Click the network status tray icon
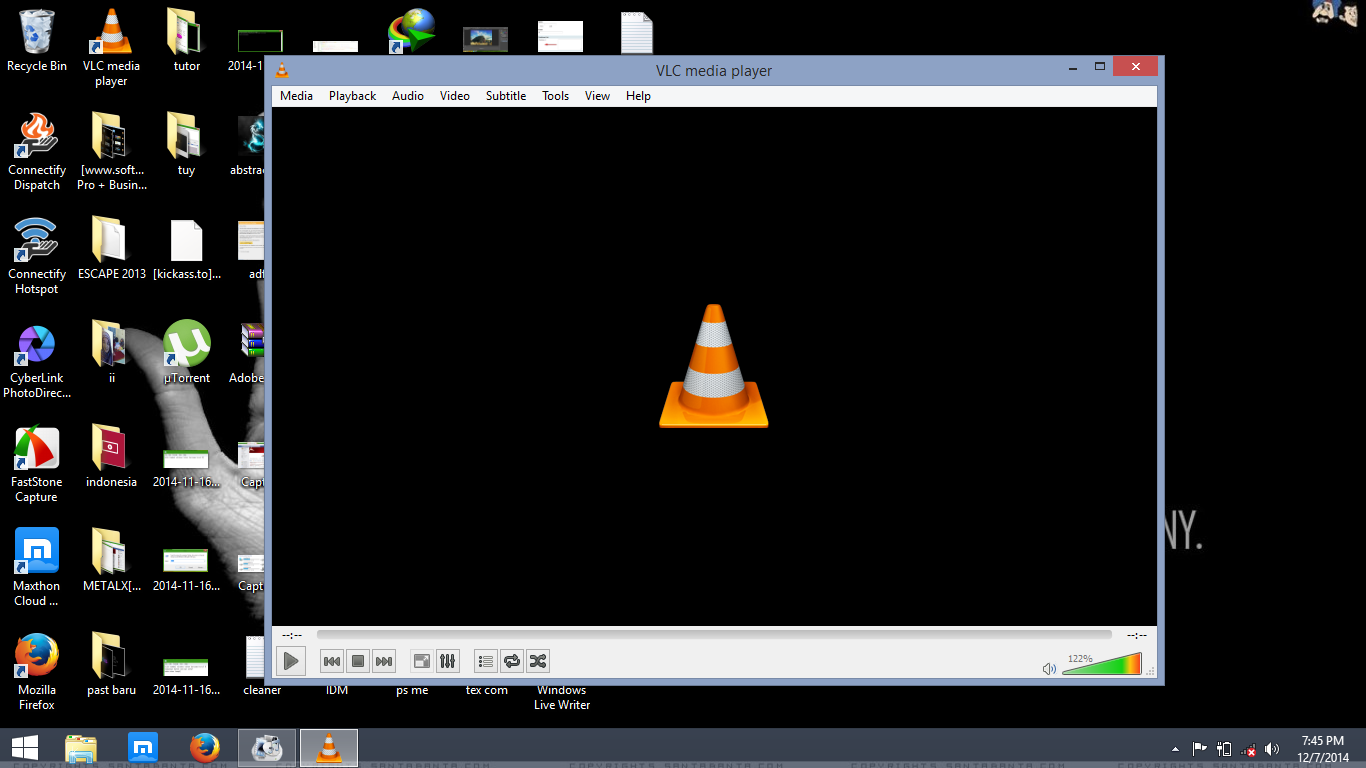 (1248, 748)
